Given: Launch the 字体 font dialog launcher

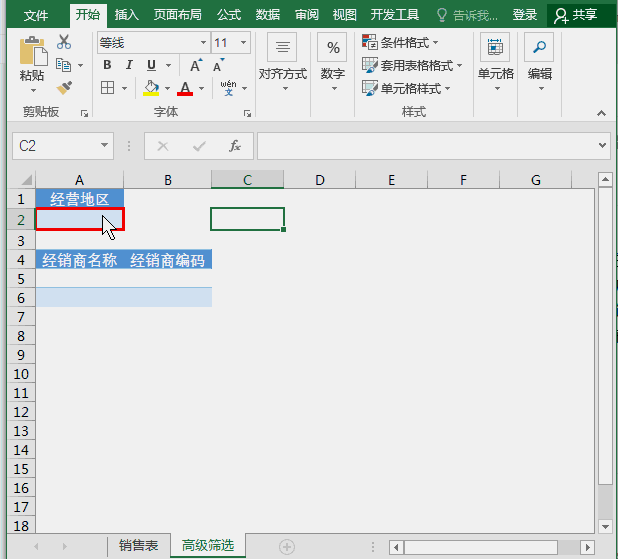Looking at the screenshot, I should tap(247, 114).
